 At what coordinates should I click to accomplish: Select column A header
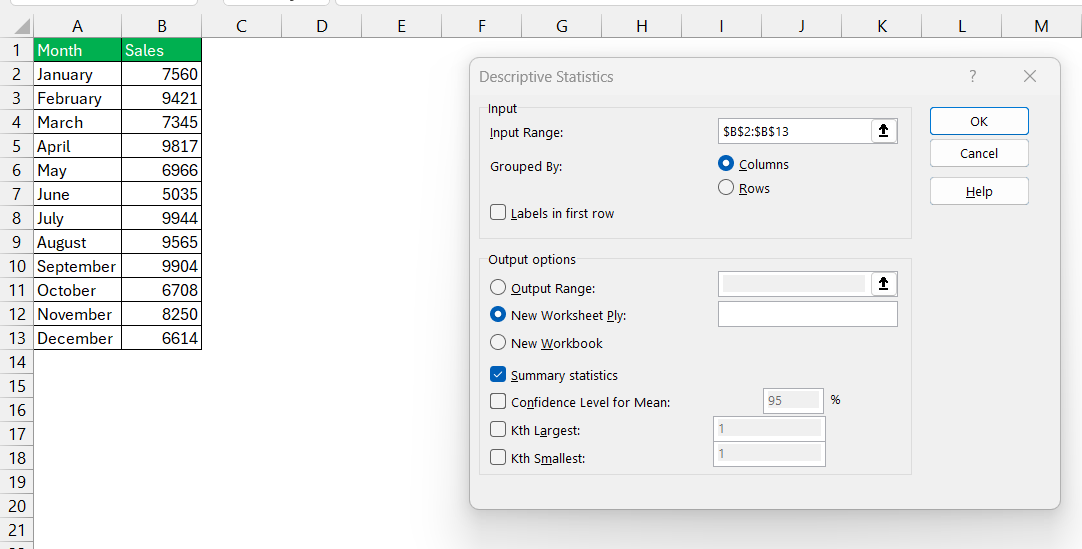click(77, 26)
